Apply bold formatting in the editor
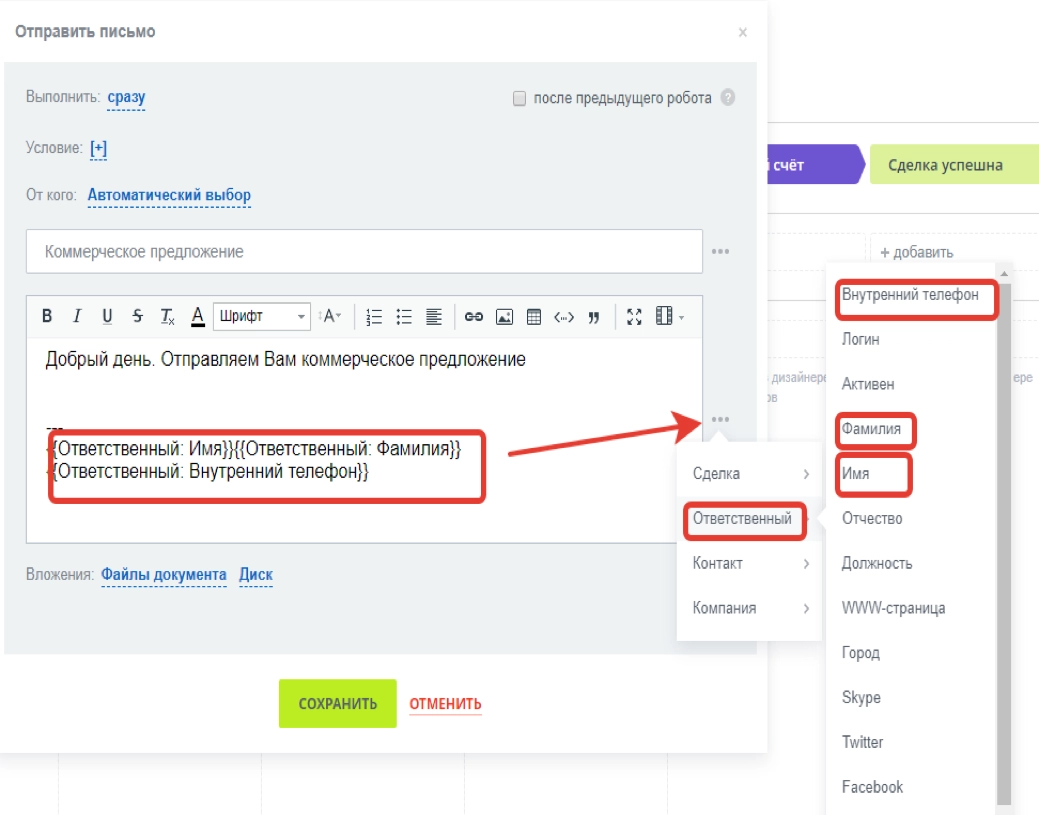Screen dimensions: 1039x815 (x=47, y=317)
